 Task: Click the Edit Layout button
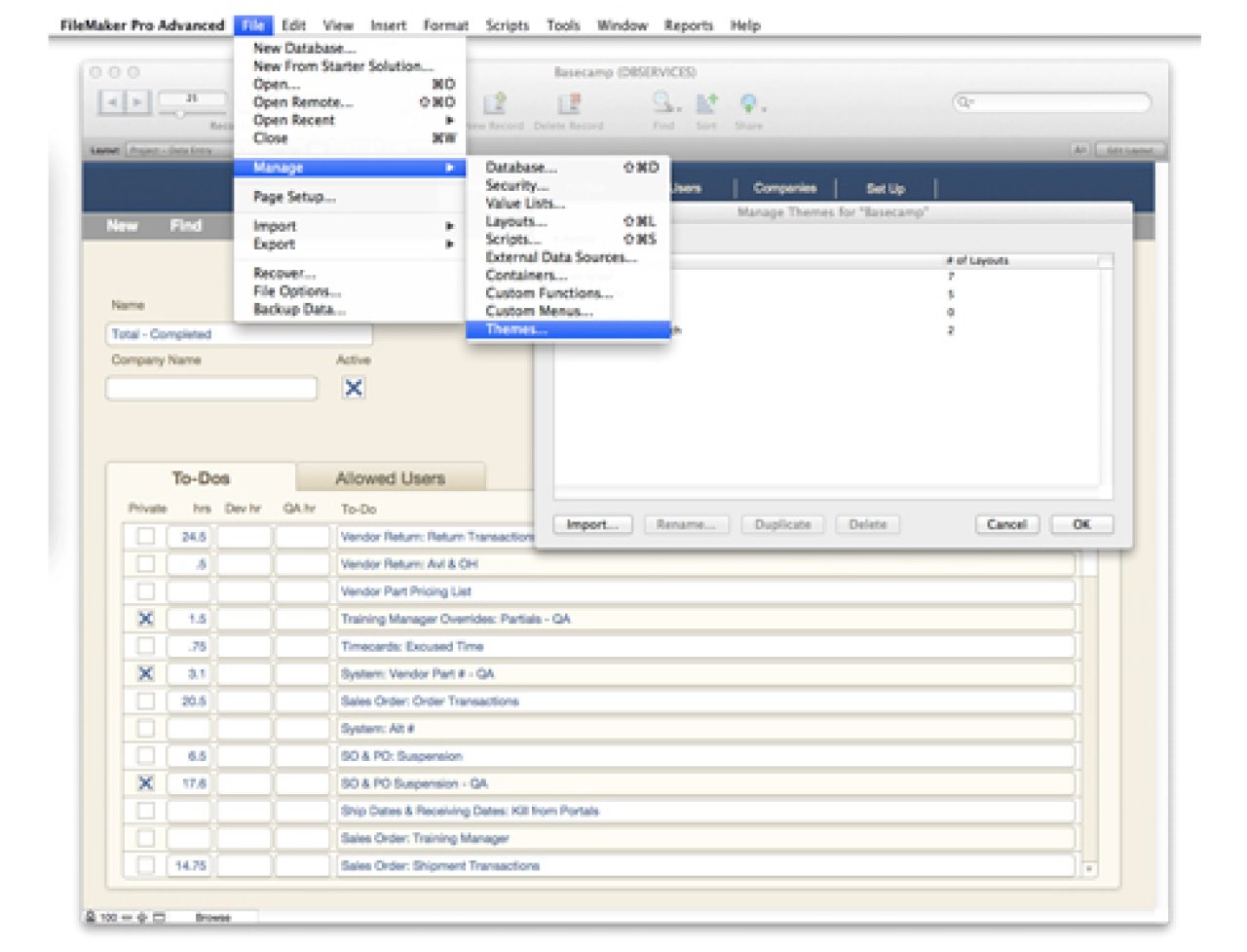(x=1128, y=150)
